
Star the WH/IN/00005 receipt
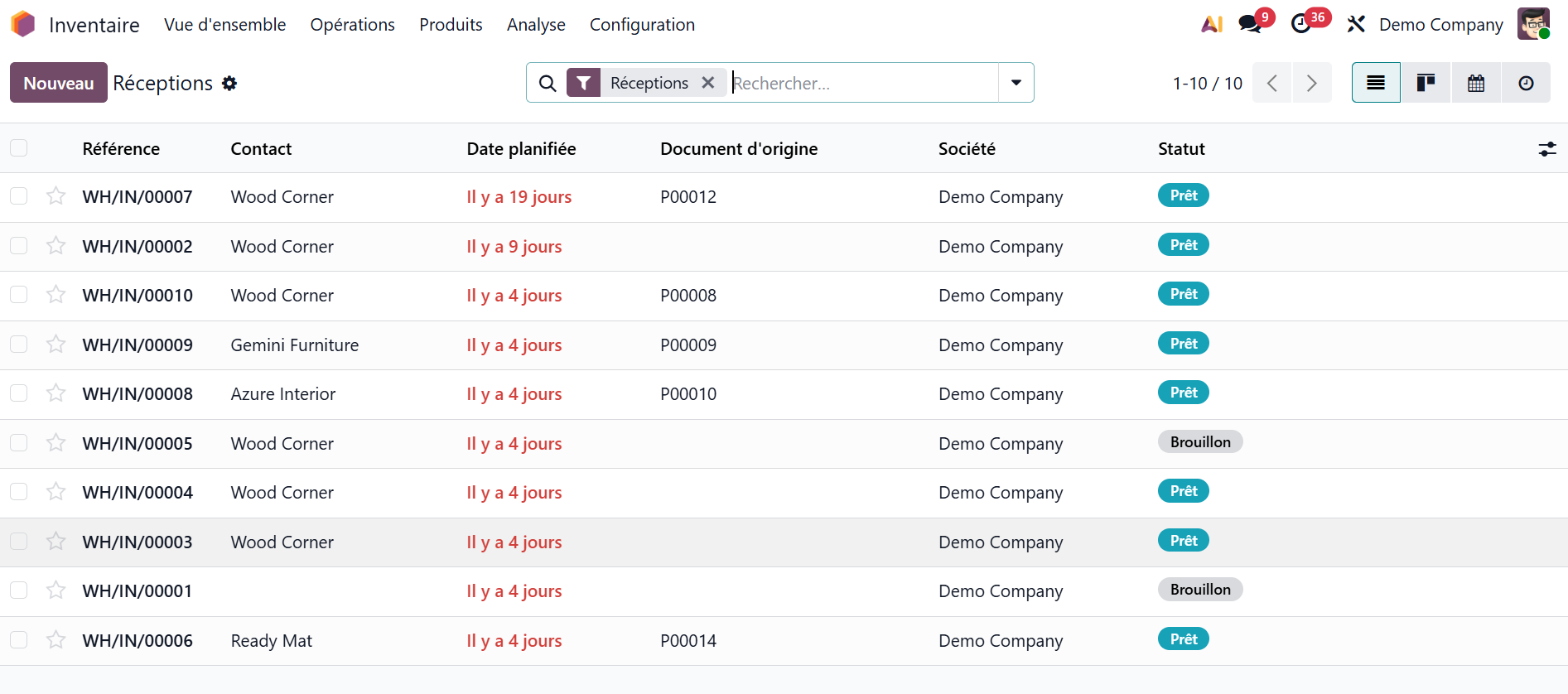55,443
